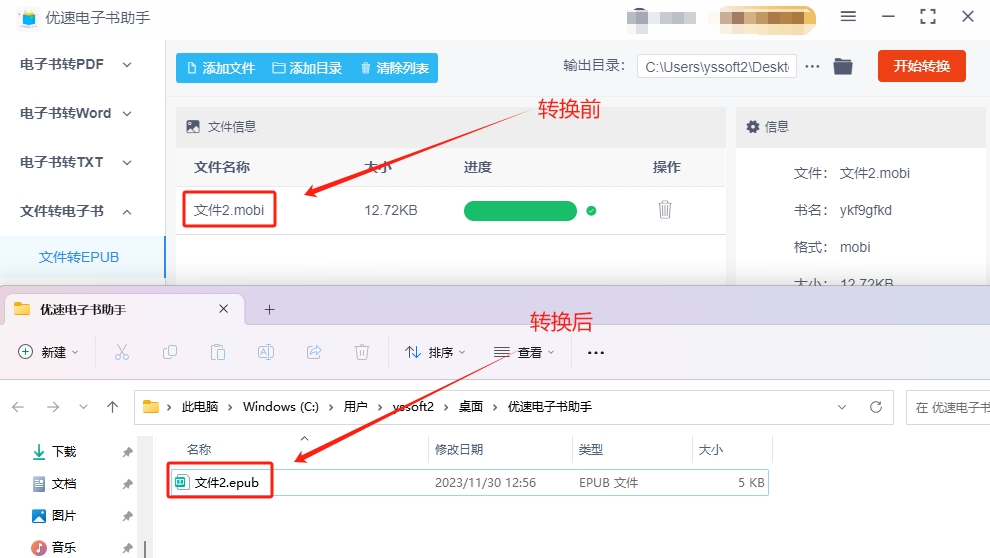The image size is (990, 558).
Task: Click 此电脑 in the address breadcrumb
Action: pyautogui.click(x=200, y=407)
